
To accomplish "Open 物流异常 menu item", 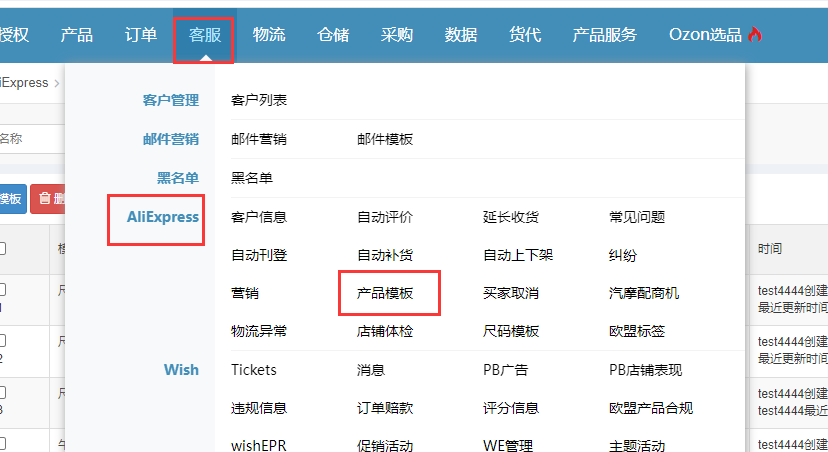I will [259, 331].
